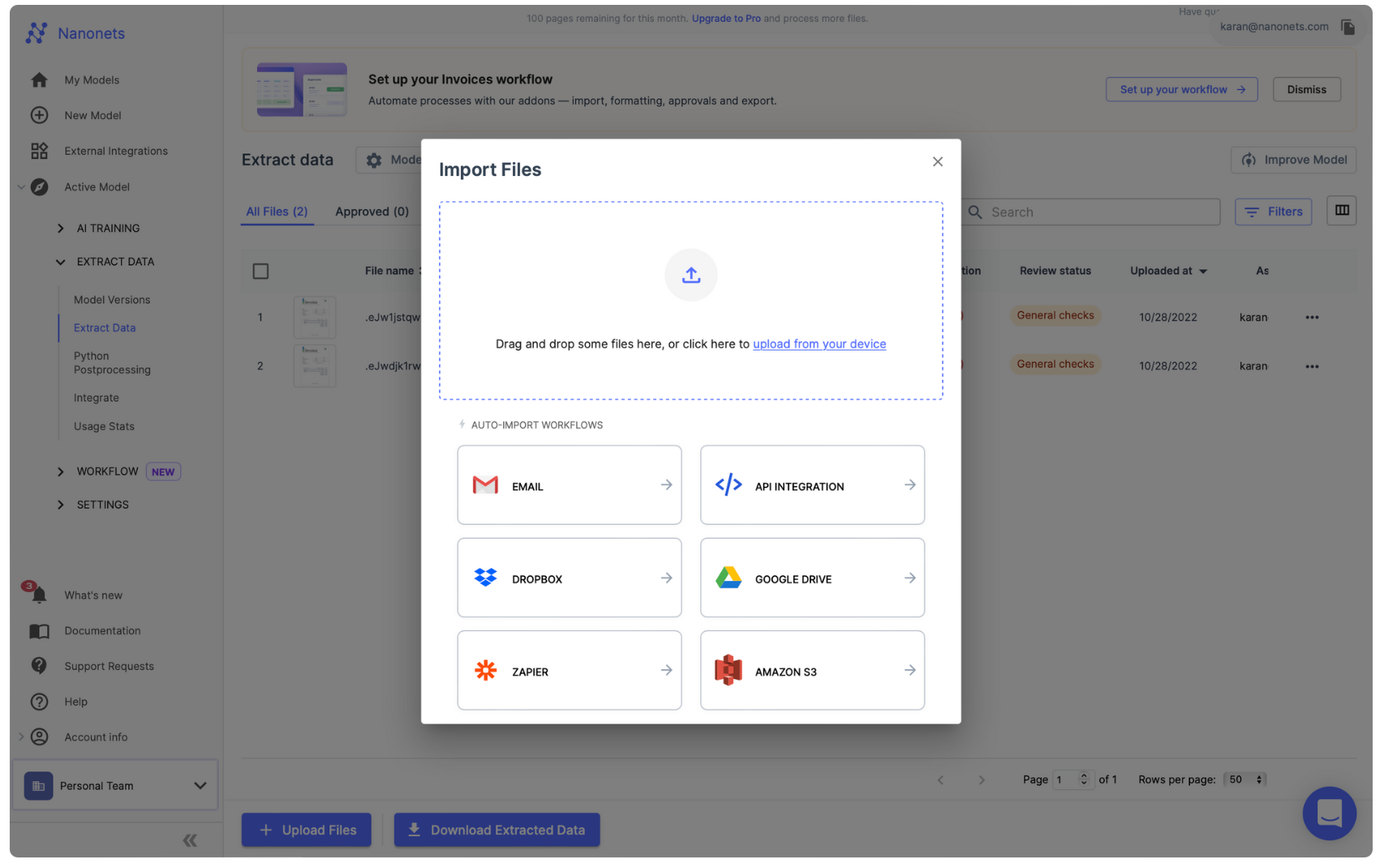Open the chat support bubble
This screenshot has width=1384, height=868.
point(1329,813)
